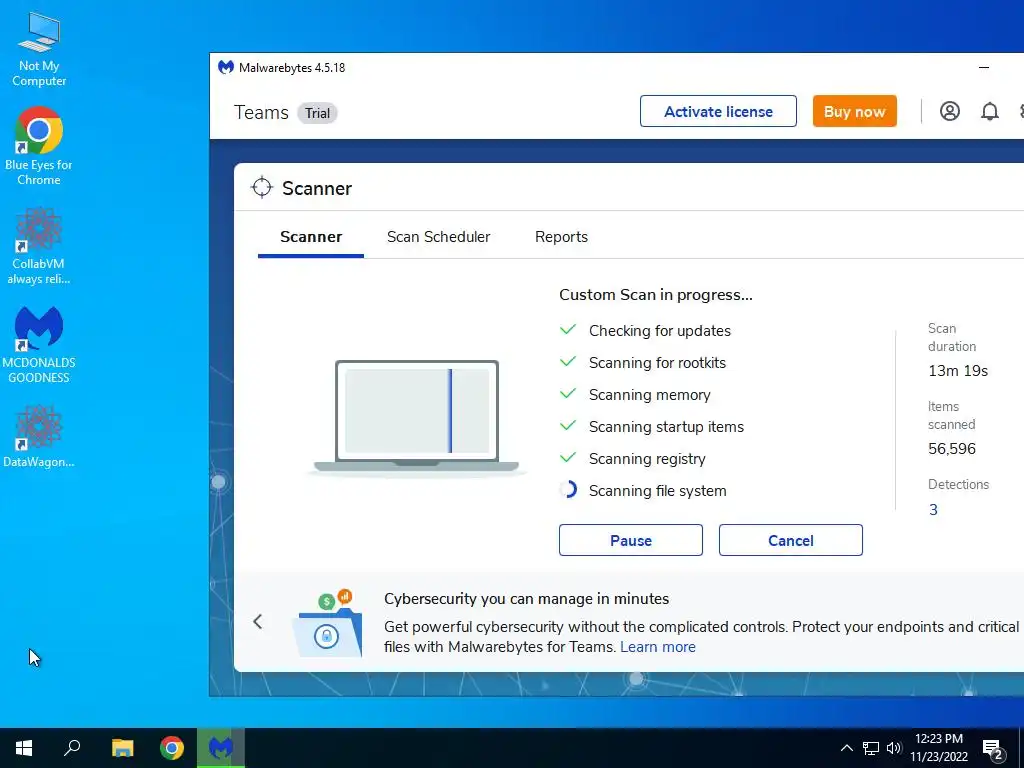Click the green check beside Checking for updates

tap(568, 329)
